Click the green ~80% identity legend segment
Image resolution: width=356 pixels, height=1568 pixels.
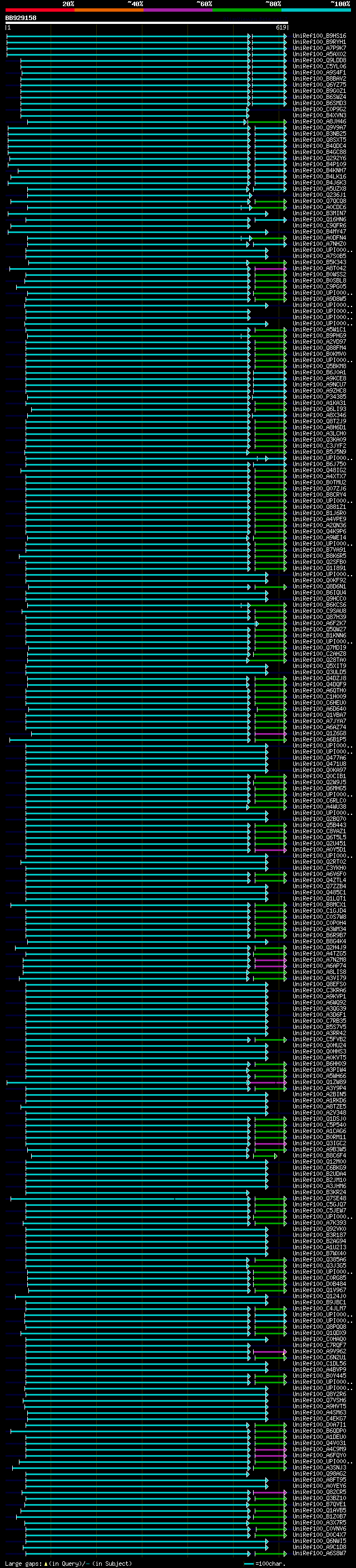pos(247,10)
